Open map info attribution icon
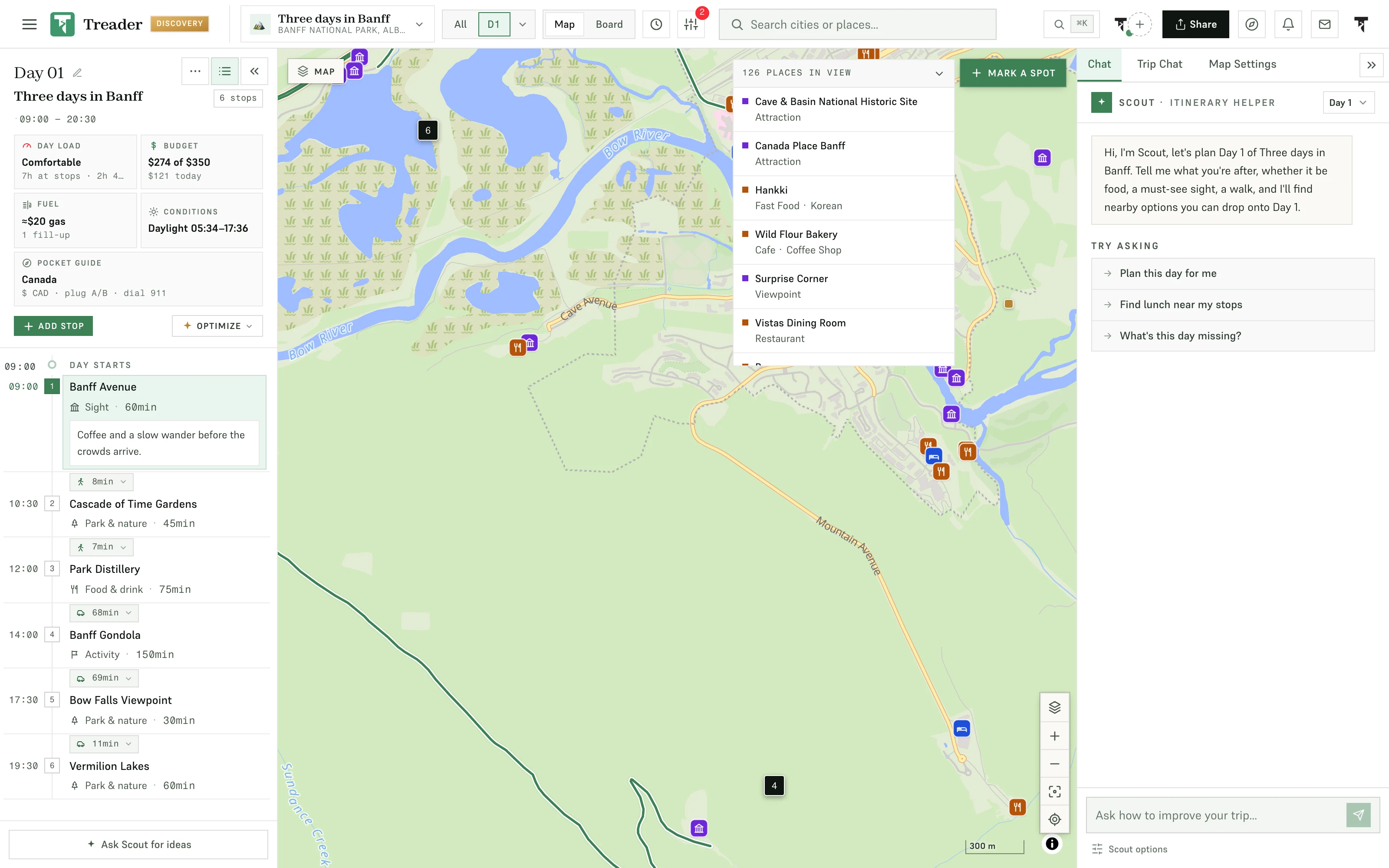The image size is (1389, 868). [x=1052, y=843]
